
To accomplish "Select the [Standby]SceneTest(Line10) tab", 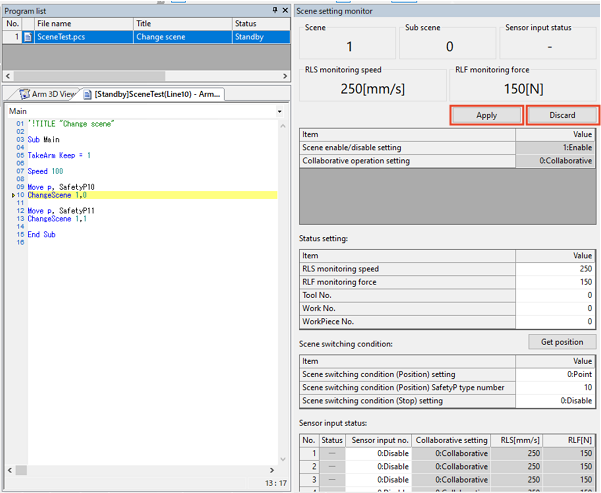I will coord(154,94).
